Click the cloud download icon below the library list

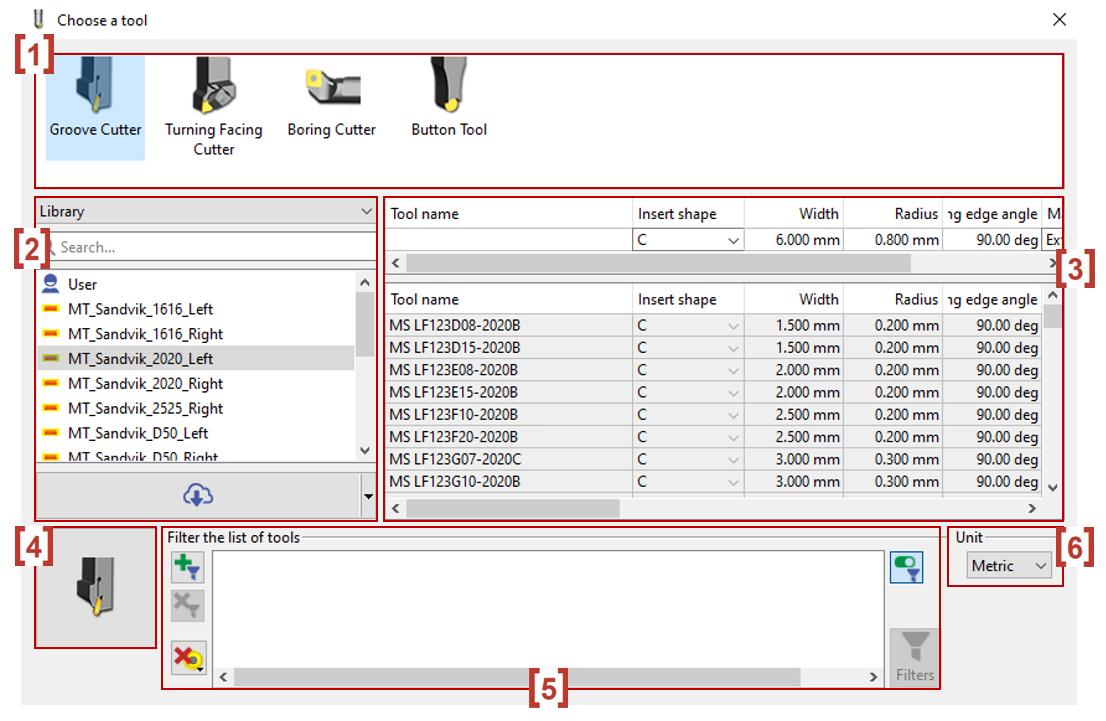coord(199,495)
